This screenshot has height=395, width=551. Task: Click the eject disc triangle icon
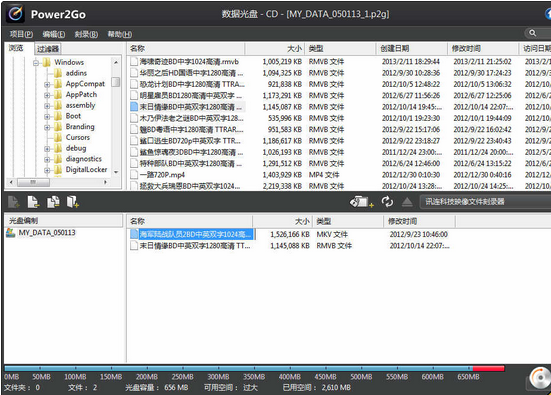[407, 202]
